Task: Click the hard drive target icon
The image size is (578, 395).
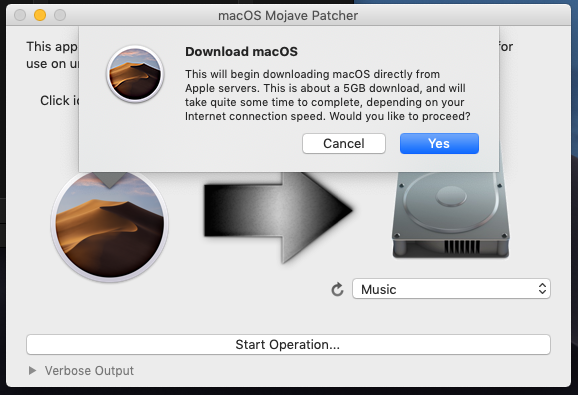Action: (450, 215)
